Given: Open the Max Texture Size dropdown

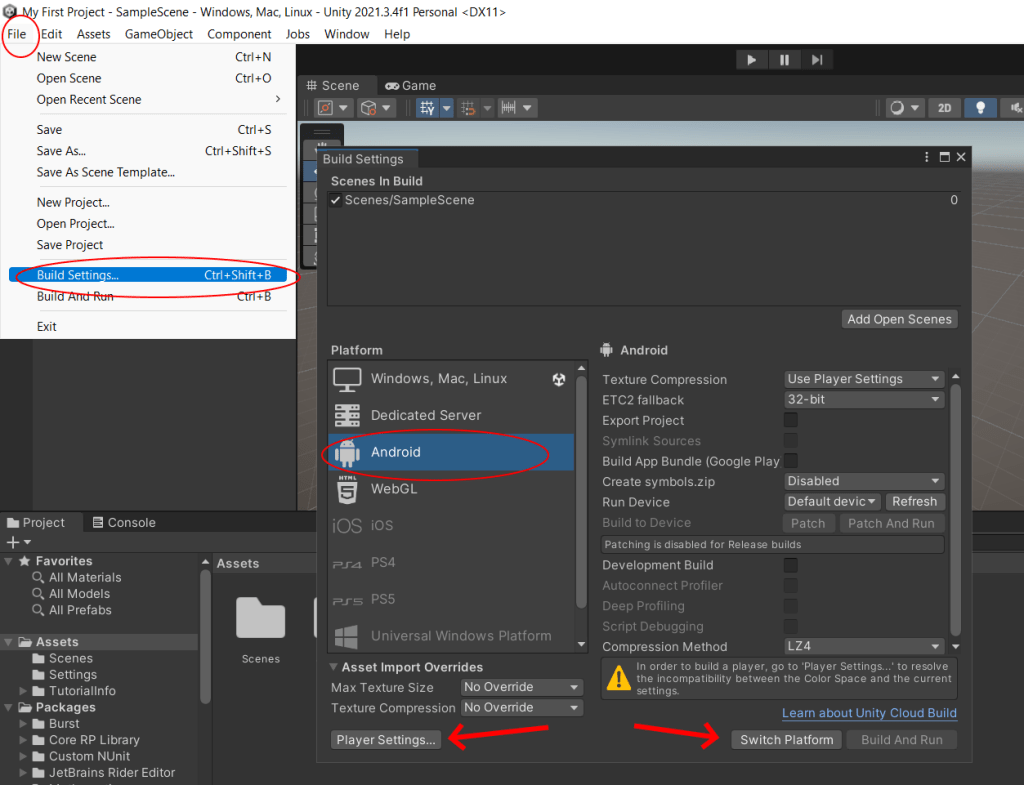Looking at the screenshot, I should (522, 687).
